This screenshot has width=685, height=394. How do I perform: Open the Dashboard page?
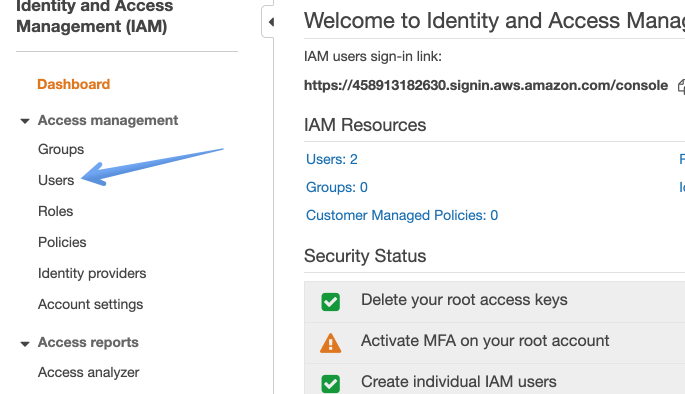(73, 84)
